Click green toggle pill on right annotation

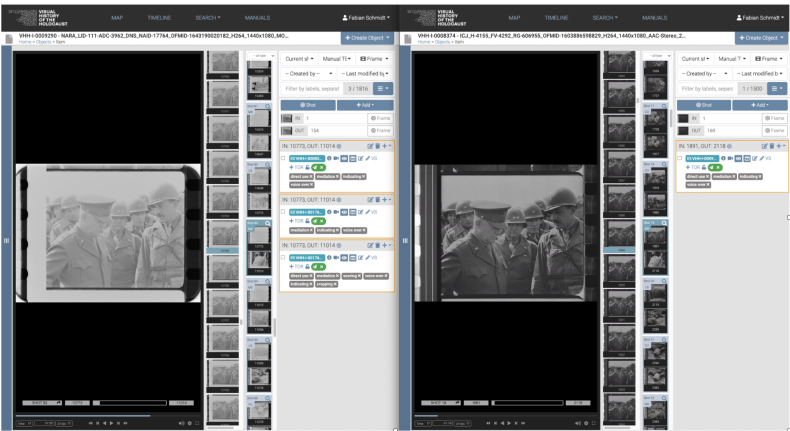coord(715,167)
